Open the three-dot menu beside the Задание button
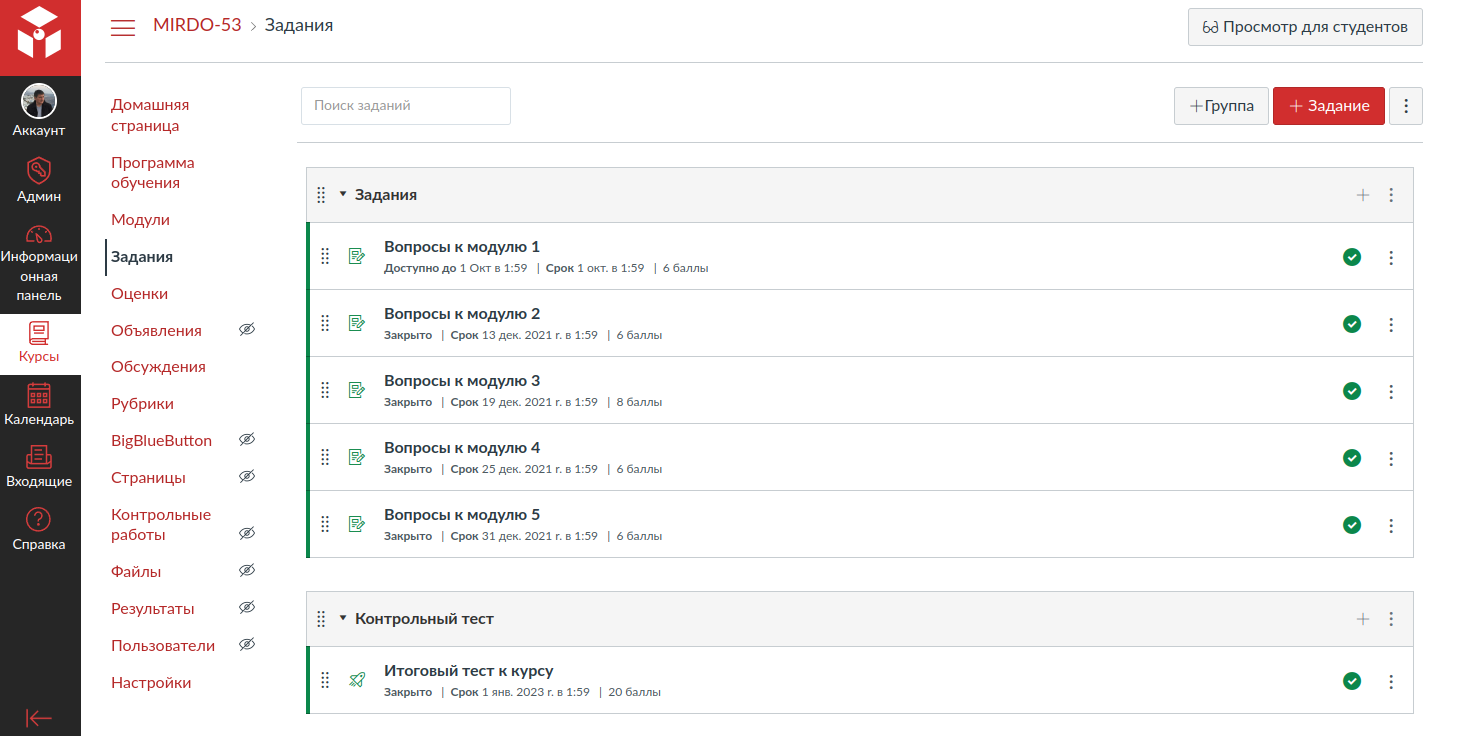The height and width of the screenshot is (736, 1476). (x=1406, y=106)
